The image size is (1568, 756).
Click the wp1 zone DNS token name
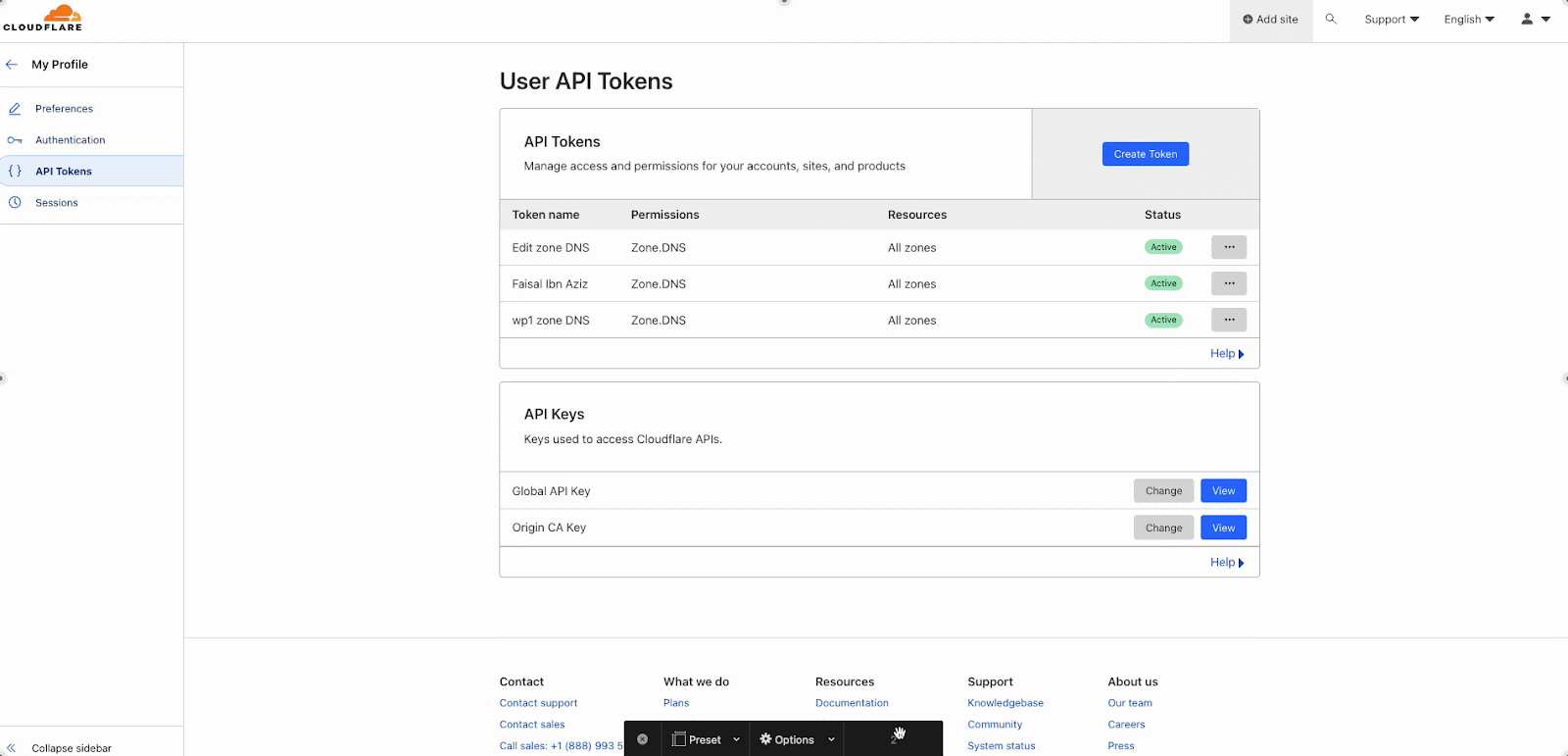(x=551, y=321)
